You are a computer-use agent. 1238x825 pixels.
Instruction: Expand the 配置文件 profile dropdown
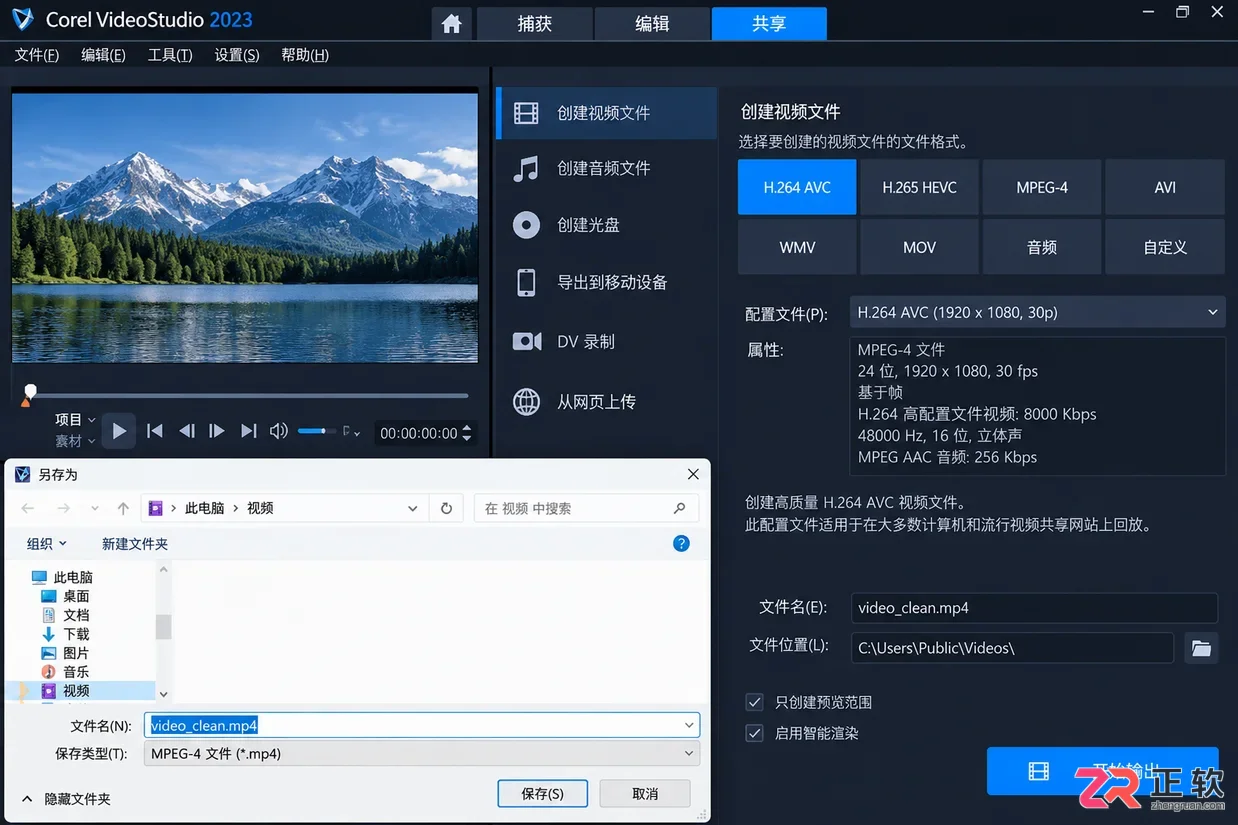click(1212, 312)
